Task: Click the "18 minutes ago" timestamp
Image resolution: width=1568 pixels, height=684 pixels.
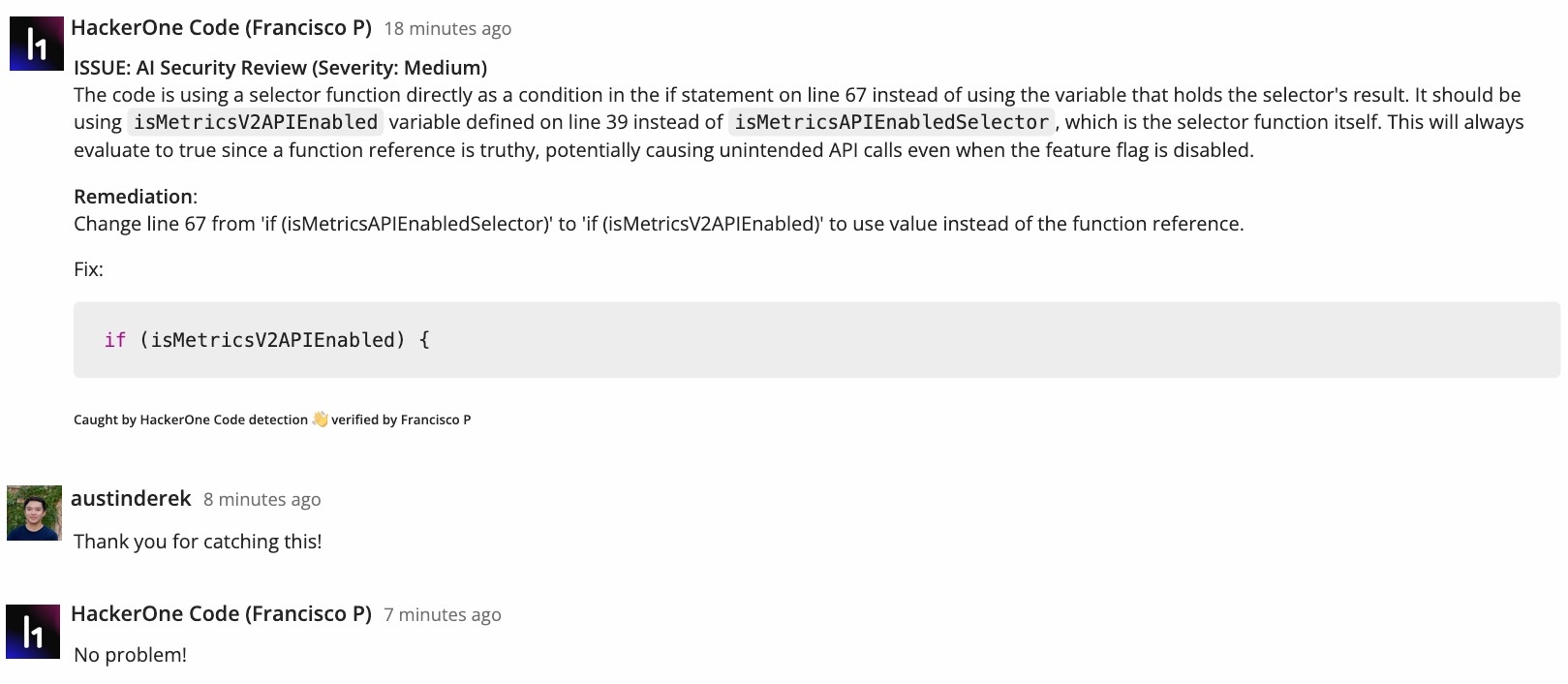Action: 447,29
